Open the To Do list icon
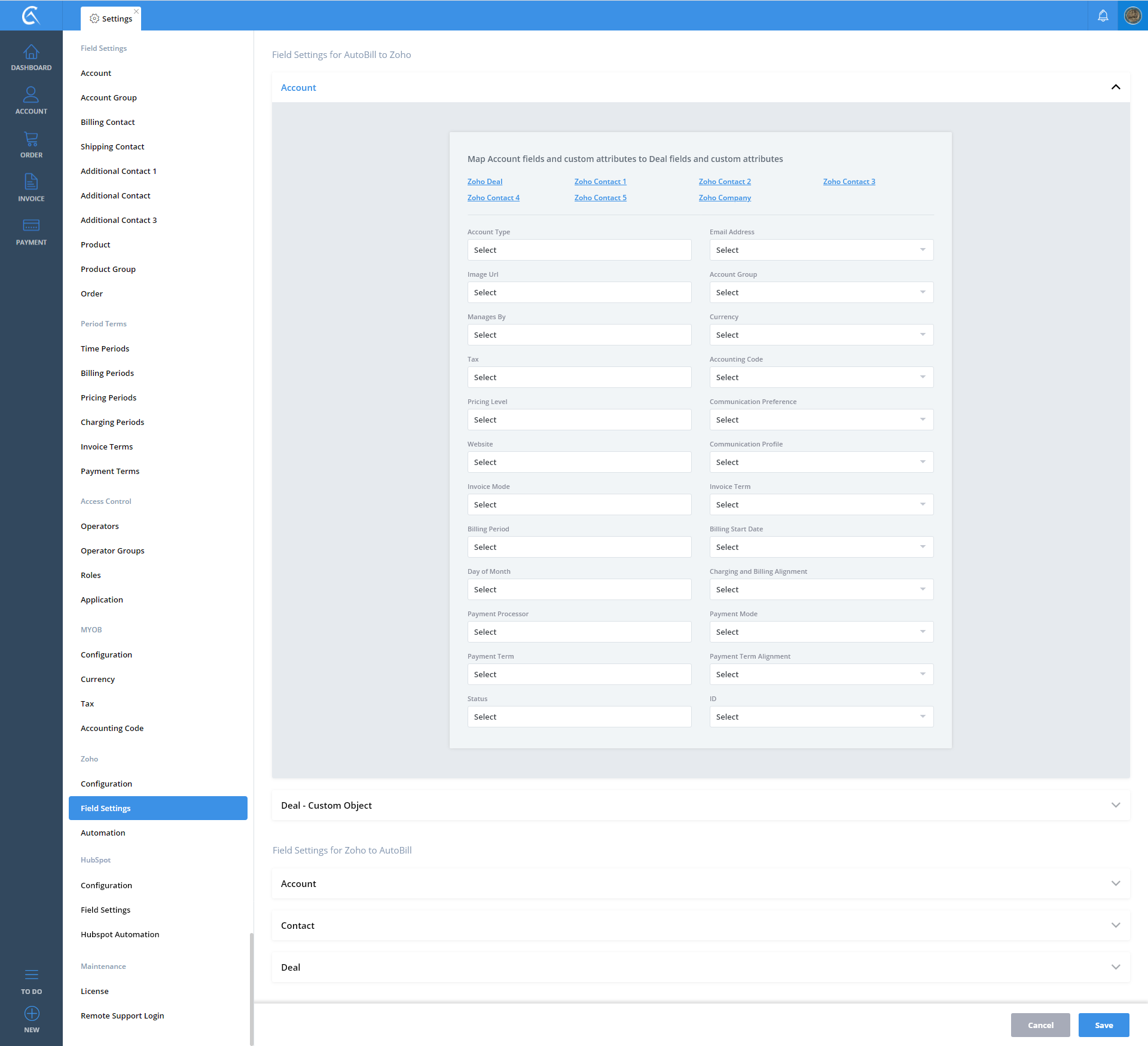The height and width of the screenshot is (1046, 1148). [x=31, y=974]
